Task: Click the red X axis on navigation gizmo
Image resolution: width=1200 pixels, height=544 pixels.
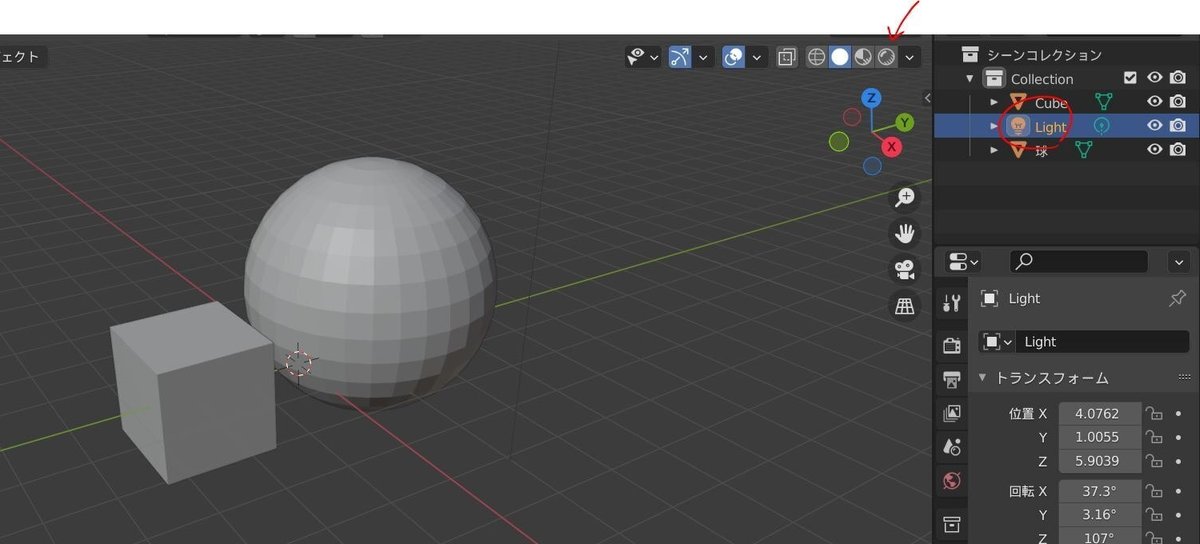Action: 891,147
